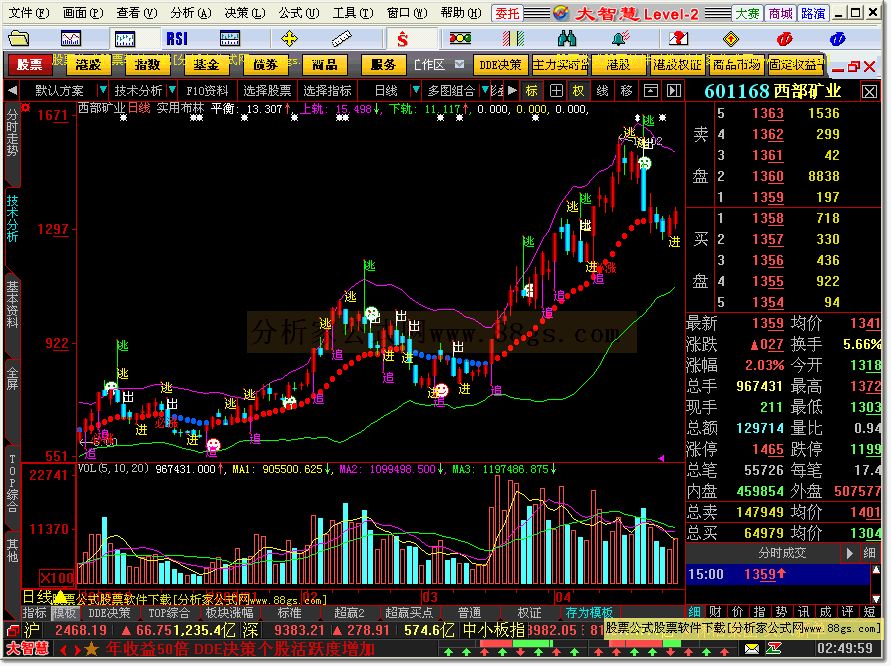The image size is (891, 666).
Task: Click the 商城 store button
Action: (x=780, y=13)
